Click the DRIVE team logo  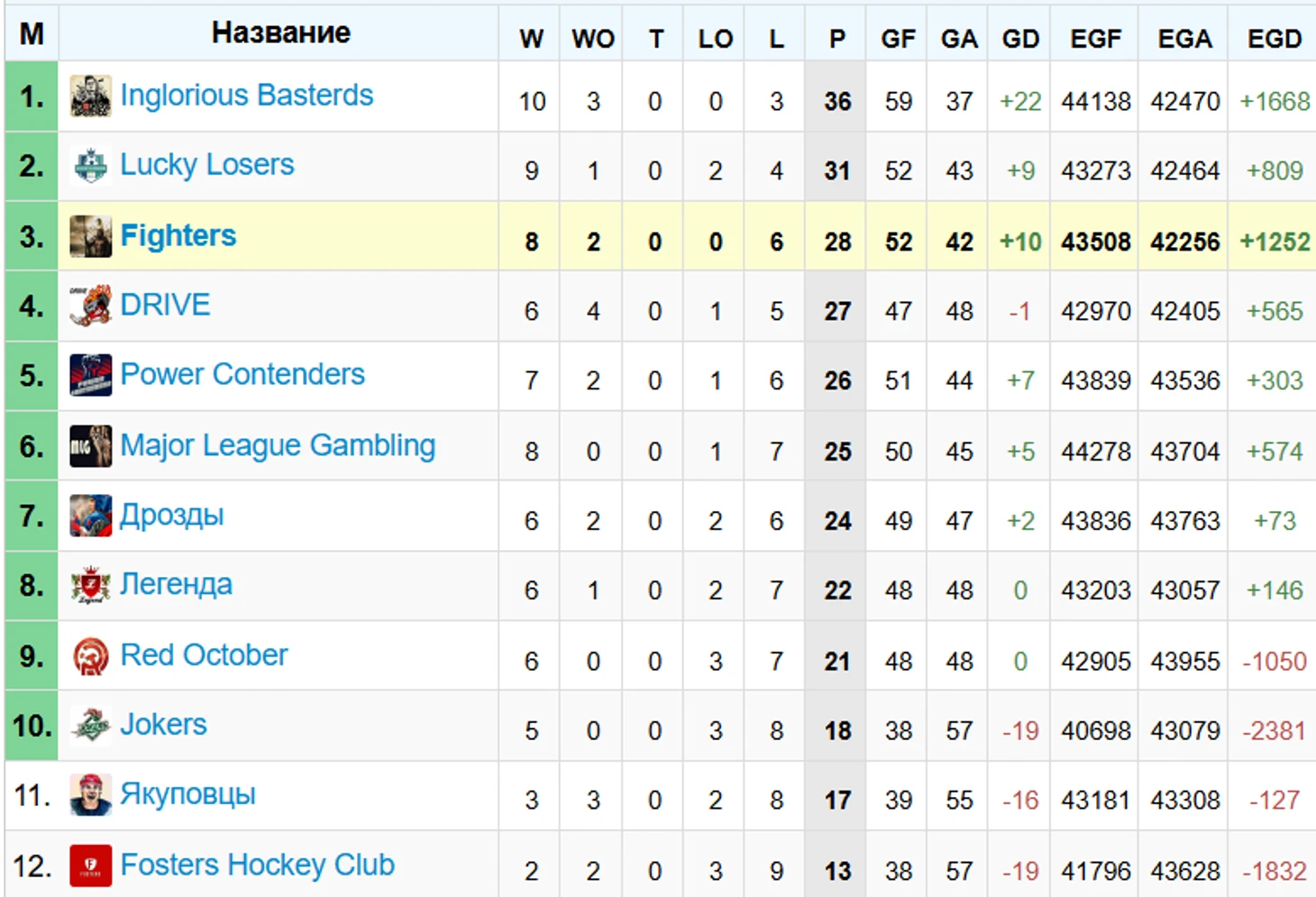(x=90, y=306)
